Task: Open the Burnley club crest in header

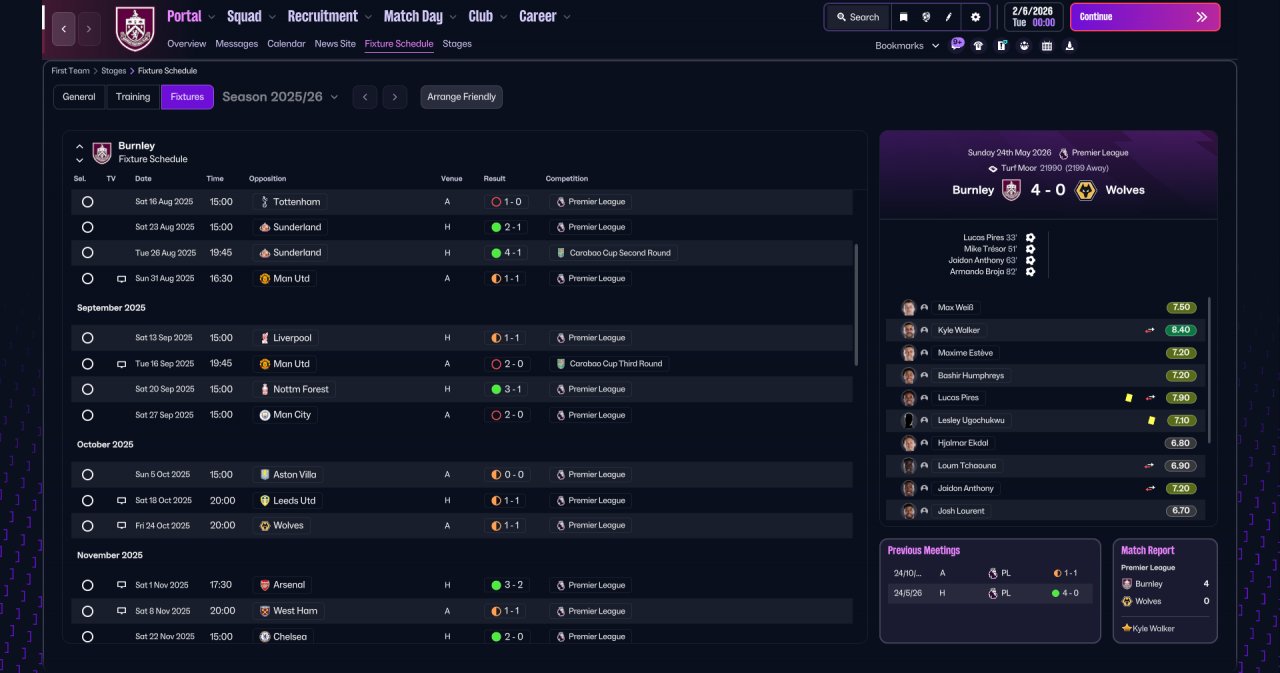Action: tap(135, 29)
